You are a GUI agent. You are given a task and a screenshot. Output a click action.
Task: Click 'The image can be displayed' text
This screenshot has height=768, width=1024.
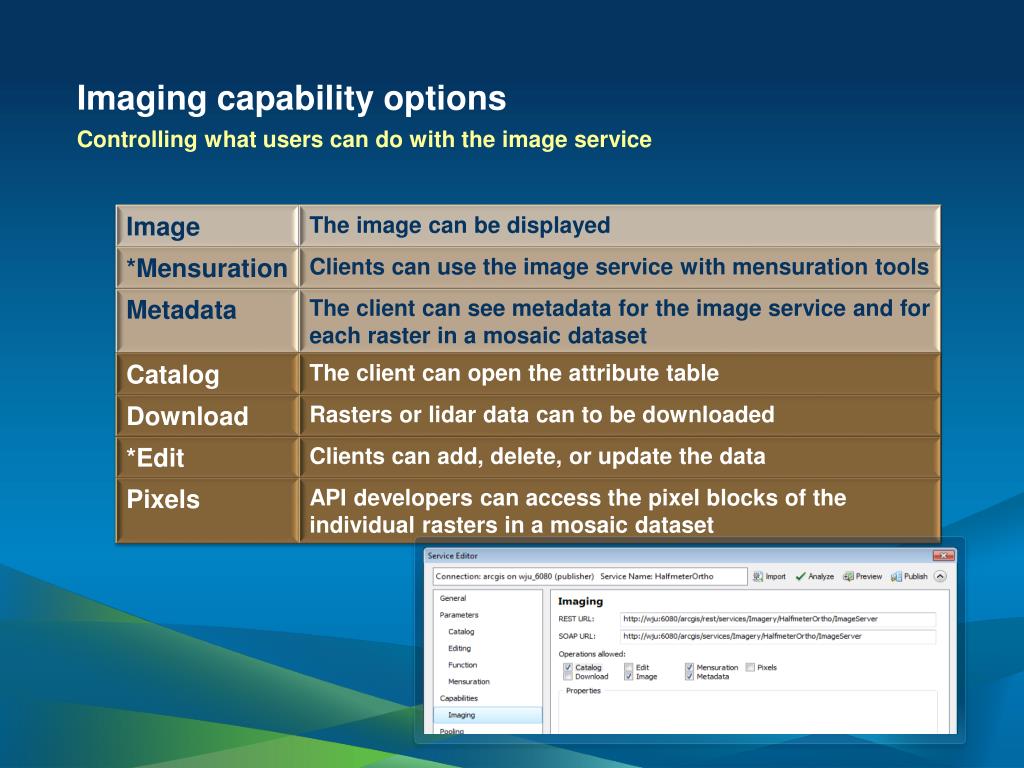(460, 225)
